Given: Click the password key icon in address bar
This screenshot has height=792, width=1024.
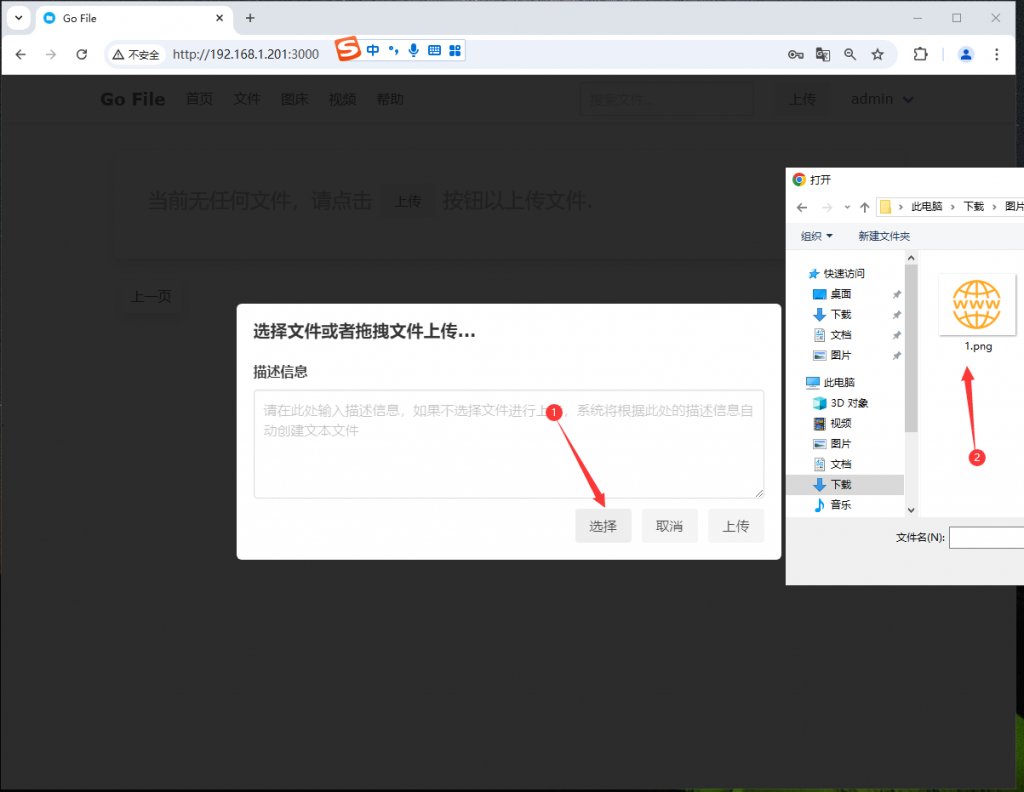Looking at the screenshot, I should (797, 54).
